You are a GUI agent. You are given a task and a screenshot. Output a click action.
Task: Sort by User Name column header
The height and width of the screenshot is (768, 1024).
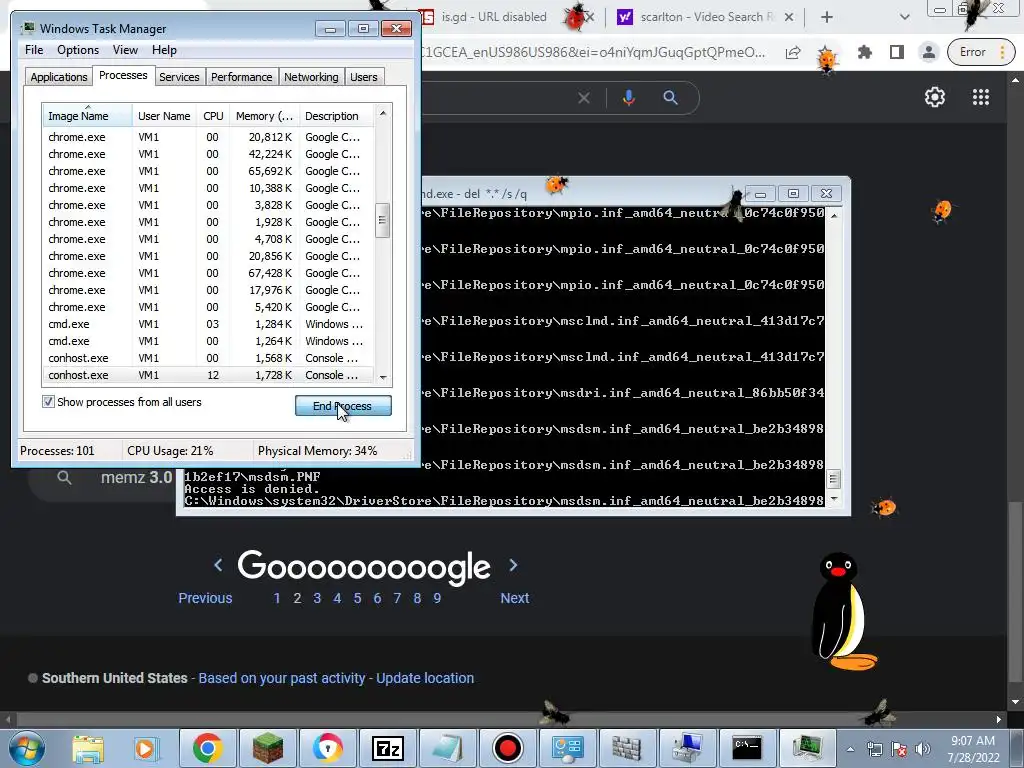pyautogui.click(x=164, y=116)
